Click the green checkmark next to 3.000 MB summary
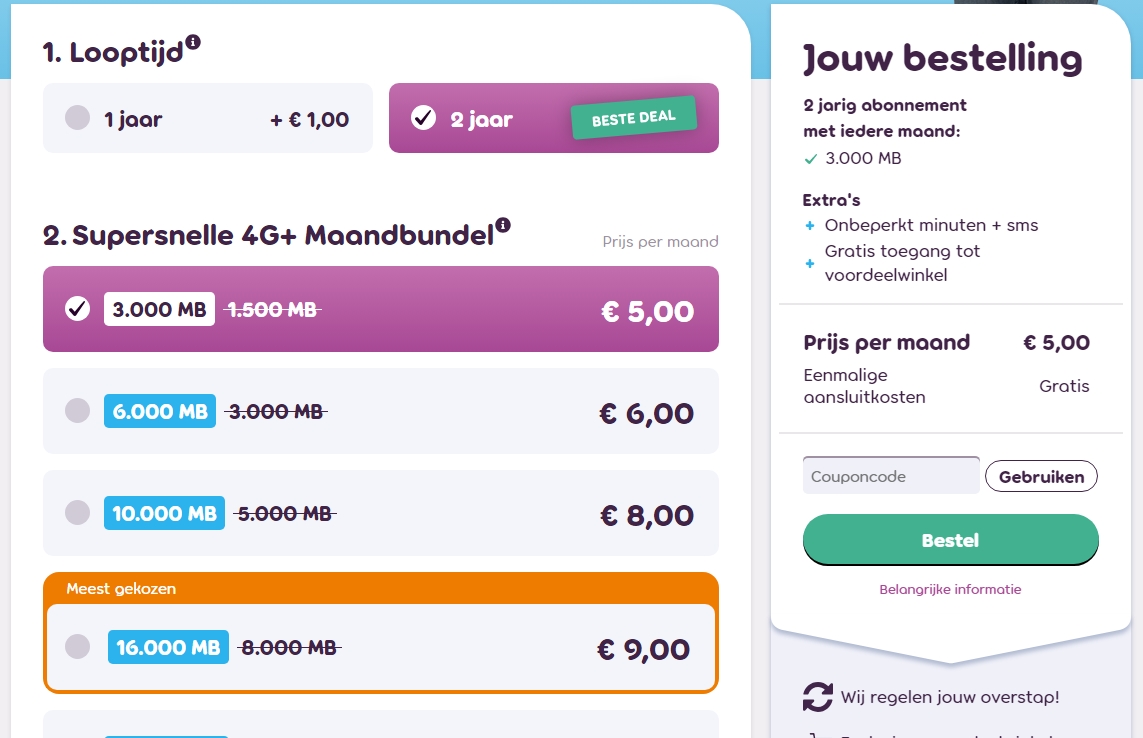Image resolution: width=1143 pixels, height=738 pixels. pos(811,159)
